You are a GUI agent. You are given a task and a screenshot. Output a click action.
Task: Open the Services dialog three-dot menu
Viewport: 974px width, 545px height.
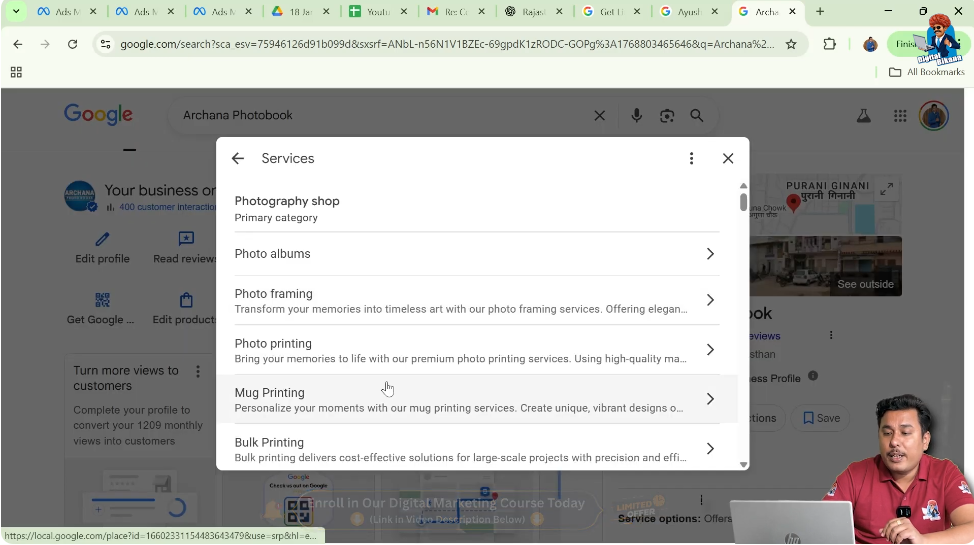pos(691,158)
